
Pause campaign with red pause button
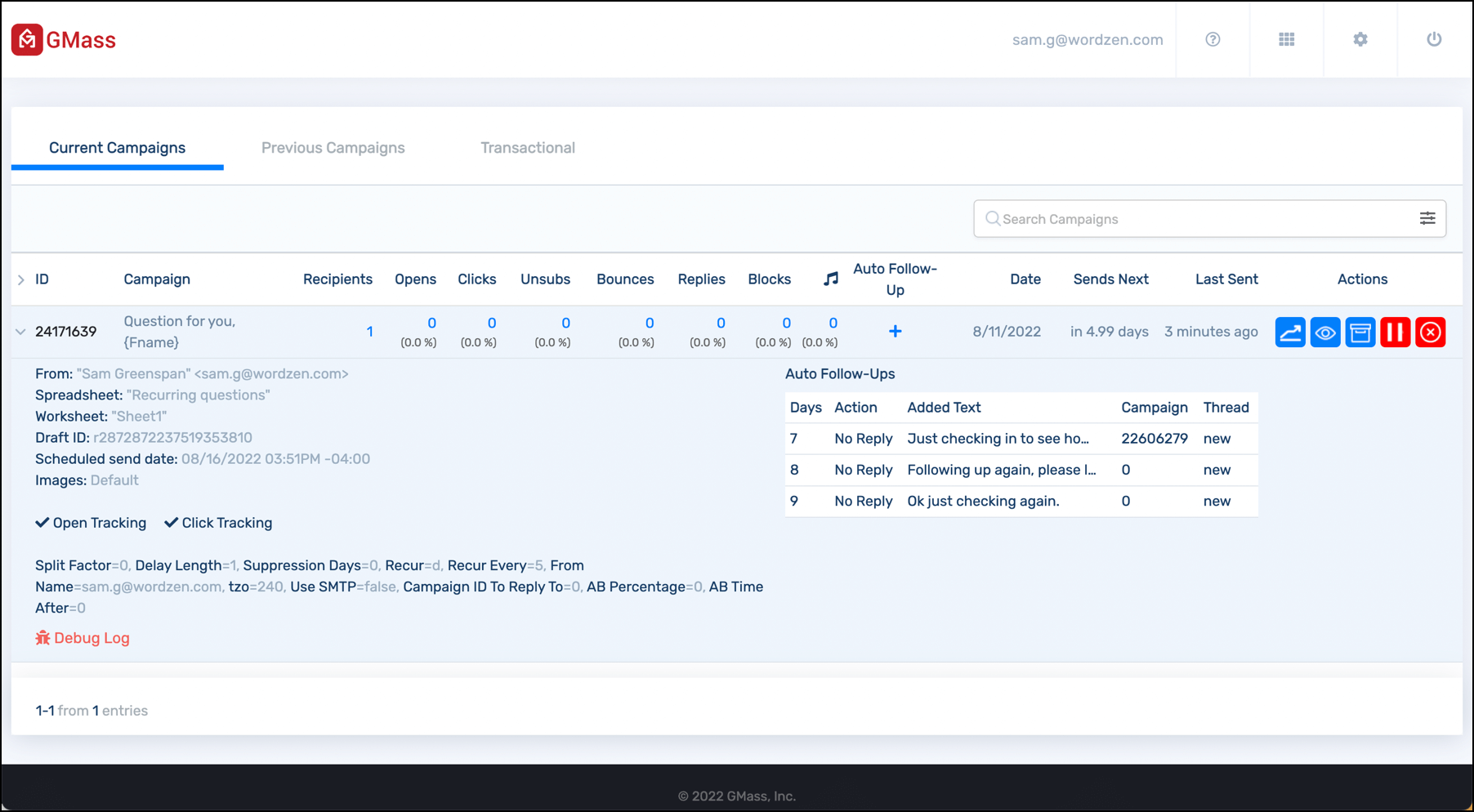point(1396,332)
